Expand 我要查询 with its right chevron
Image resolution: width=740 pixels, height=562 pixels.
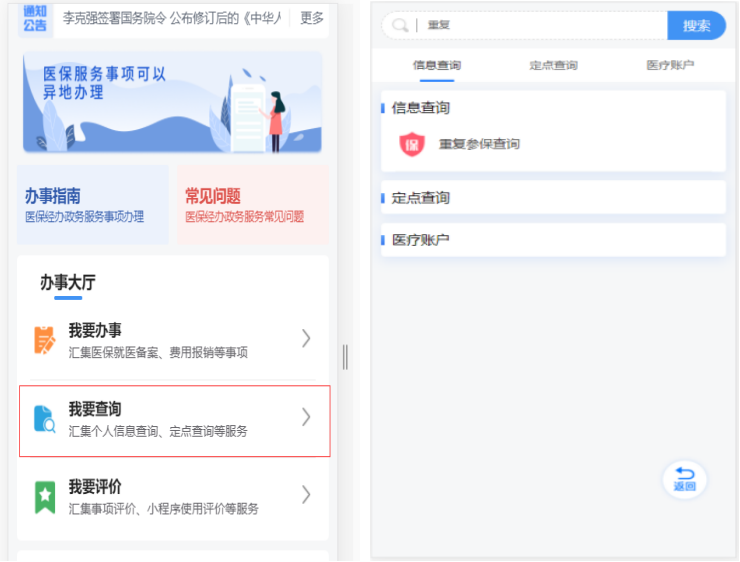(306, 417)
